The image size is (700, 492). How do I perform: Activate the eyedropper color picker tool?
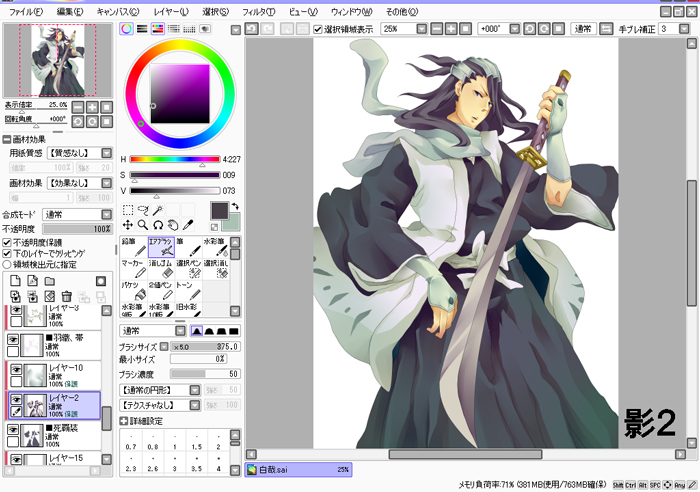[x=187, y=225]
